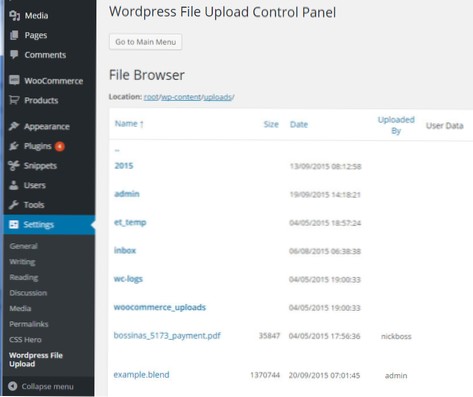This screenshot has width=473, height=397.
Task: Click the root location link
Action: coord(151,97)
